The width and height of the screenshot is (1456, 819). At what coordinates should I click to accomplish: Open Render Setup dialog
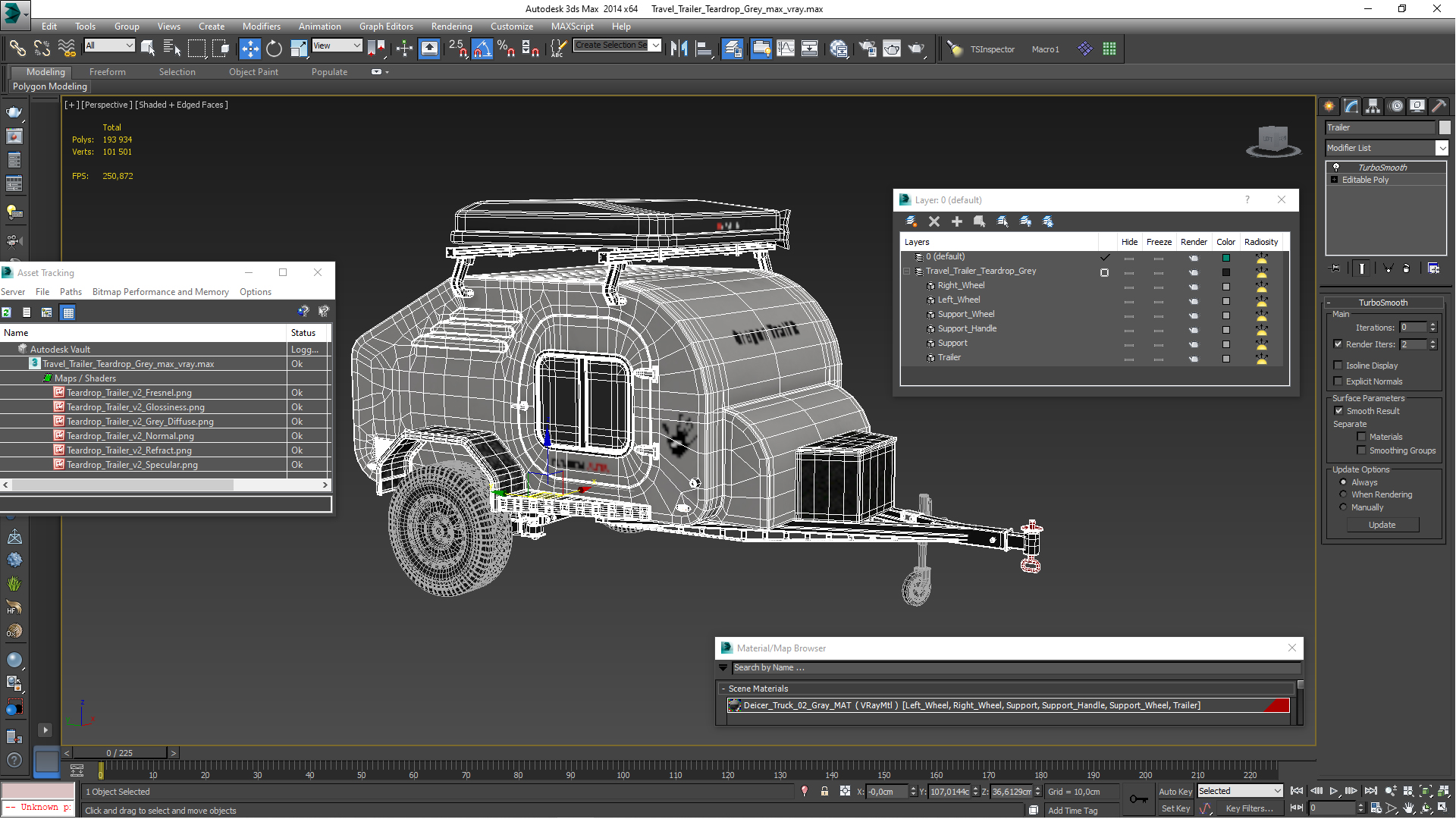868,49
